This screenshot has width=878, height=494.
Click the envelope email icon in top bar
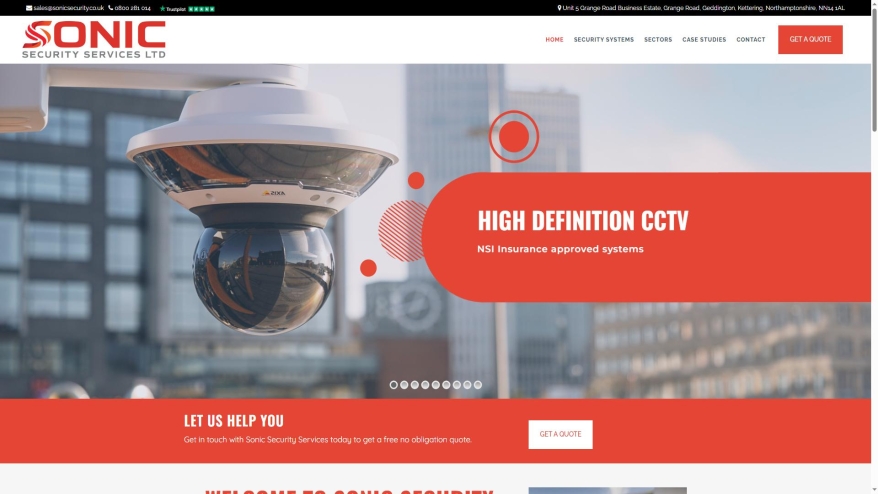29,8
